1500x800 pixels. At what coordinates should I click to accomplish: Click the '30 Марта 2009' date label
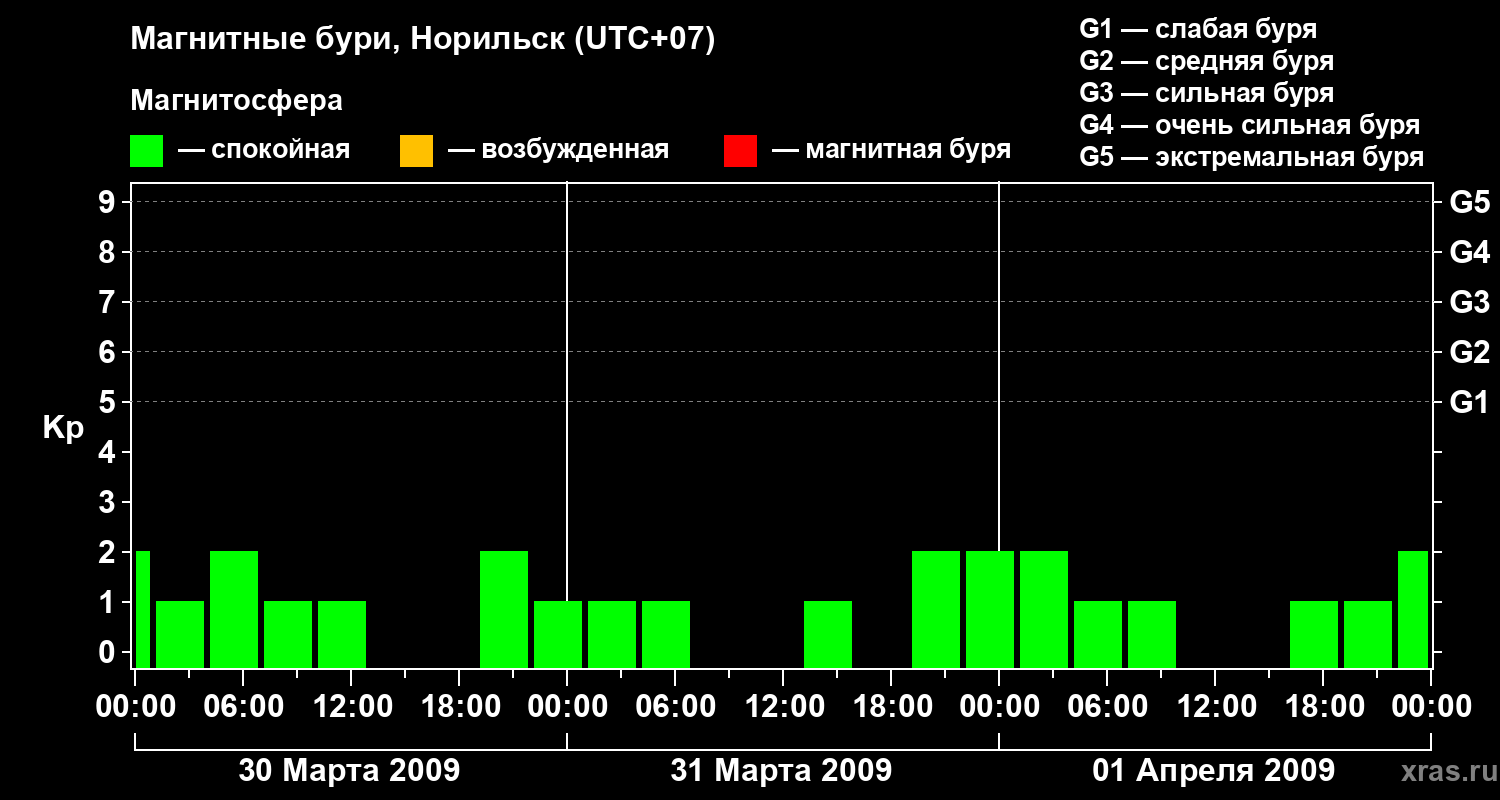349,770
